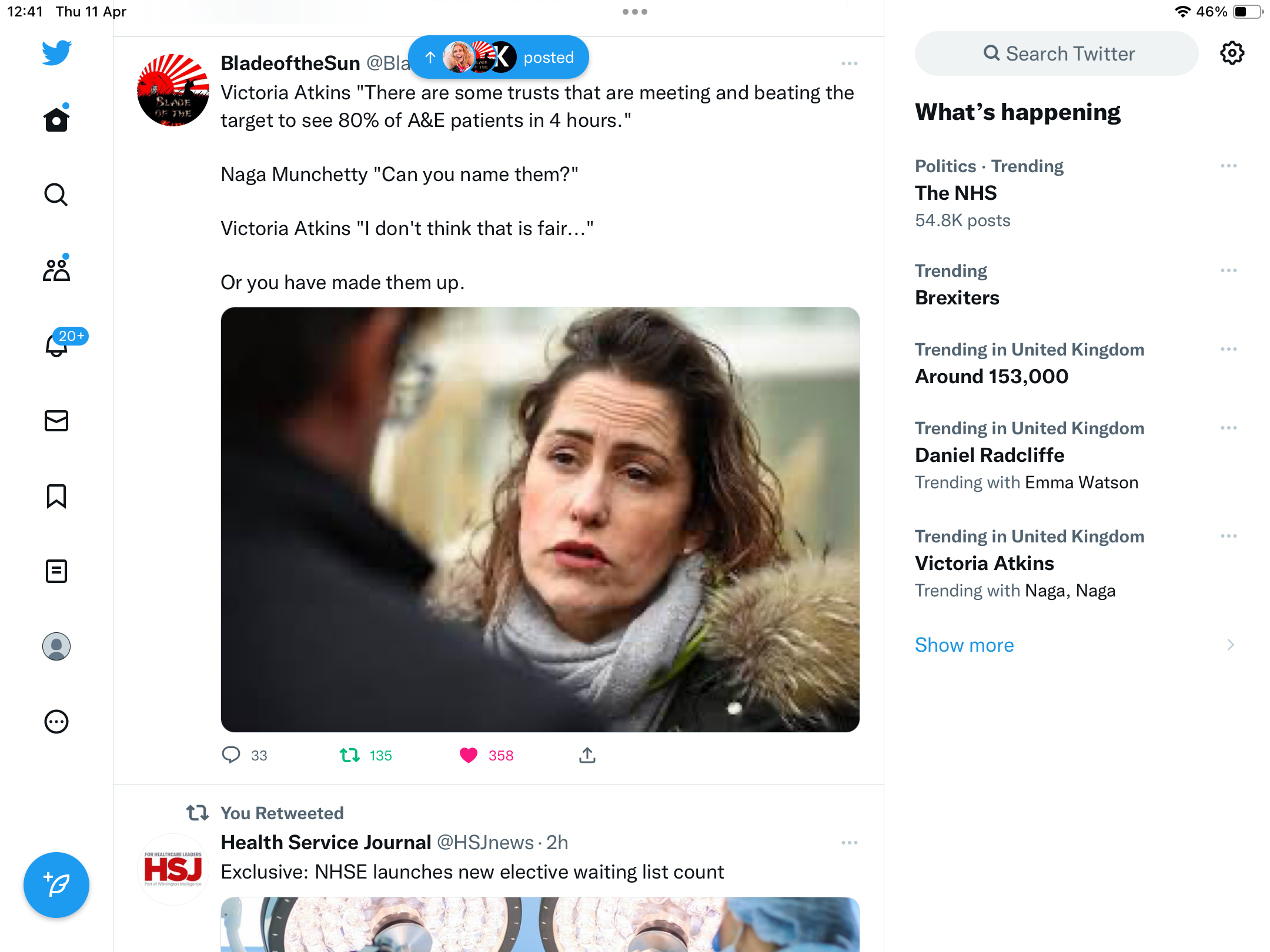Click the Search Twitter field
The height and width of the screenshot is (952, 1270).
(x=1057, y=53)
